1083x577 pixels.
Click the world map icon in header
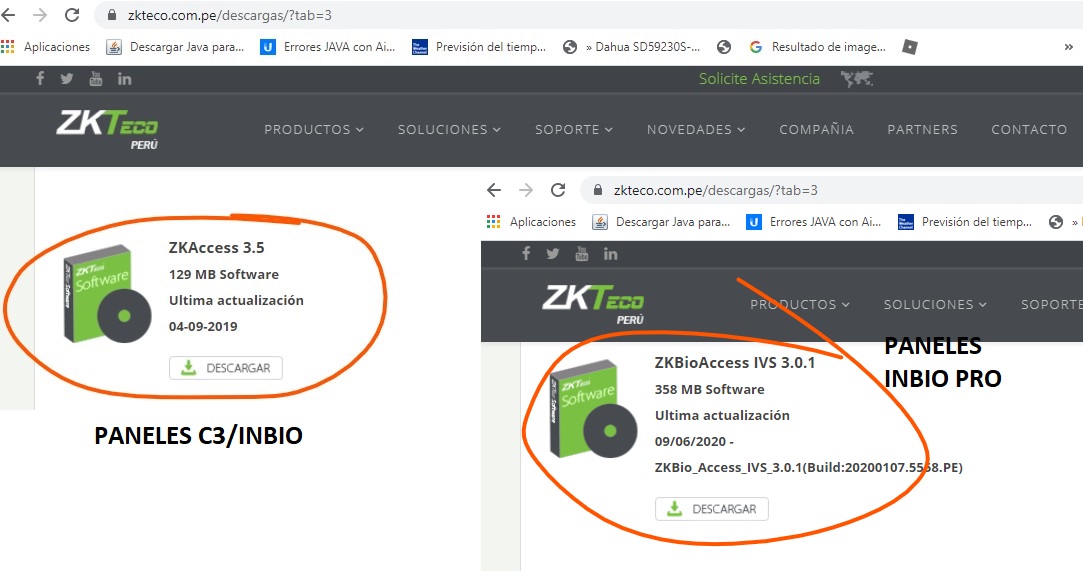857,79
